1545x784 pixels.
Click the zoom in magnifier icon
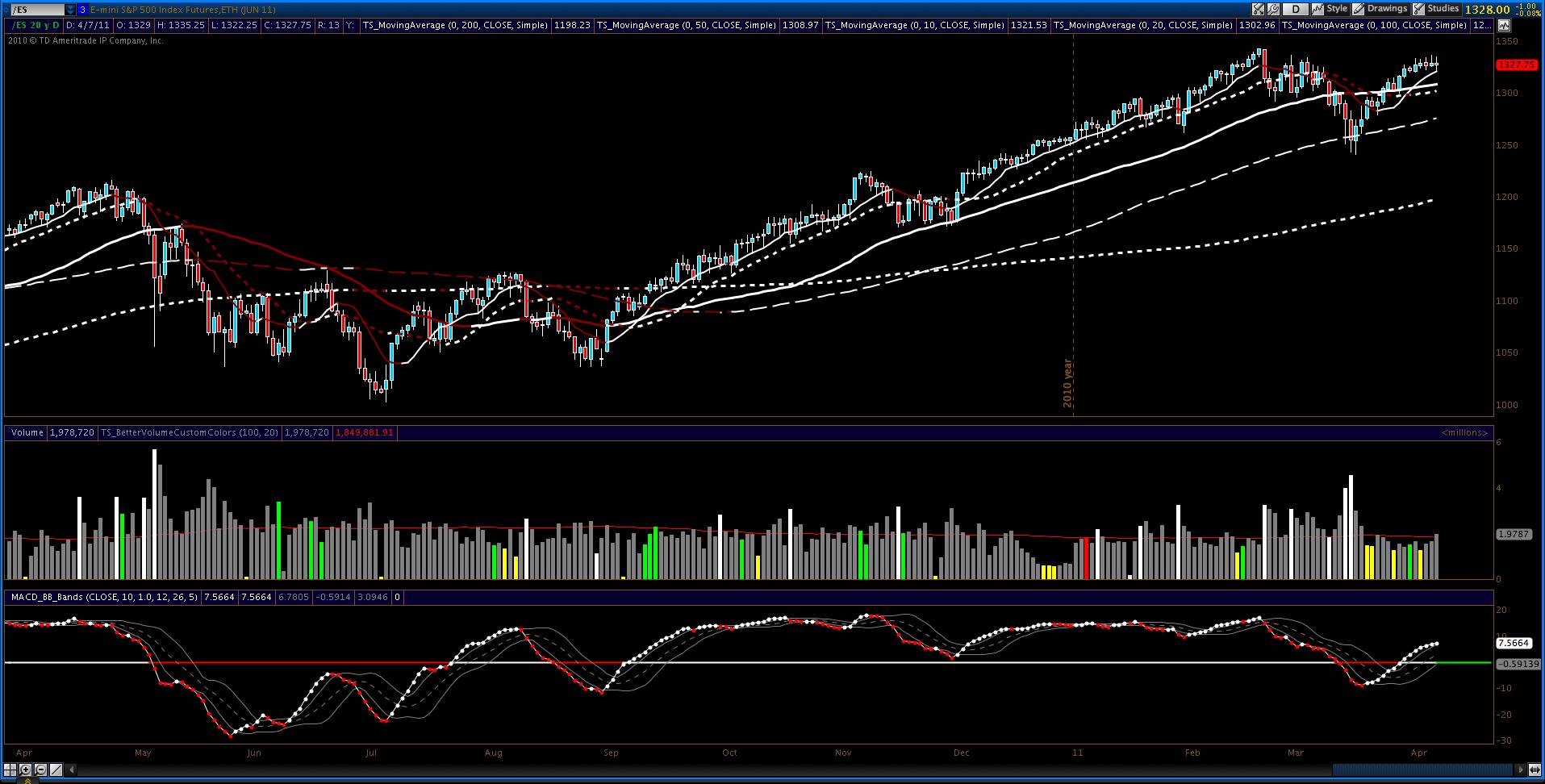[x=27, y=769]
